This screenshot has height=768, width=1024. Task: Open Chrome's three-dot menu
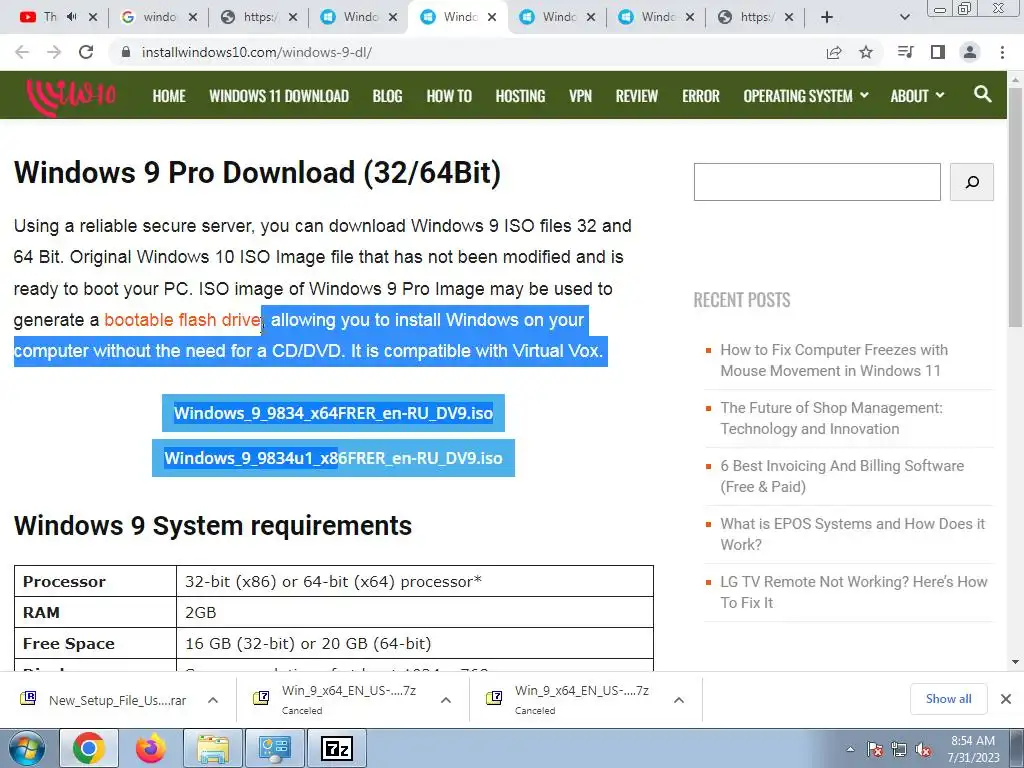tap(1002, 52)
